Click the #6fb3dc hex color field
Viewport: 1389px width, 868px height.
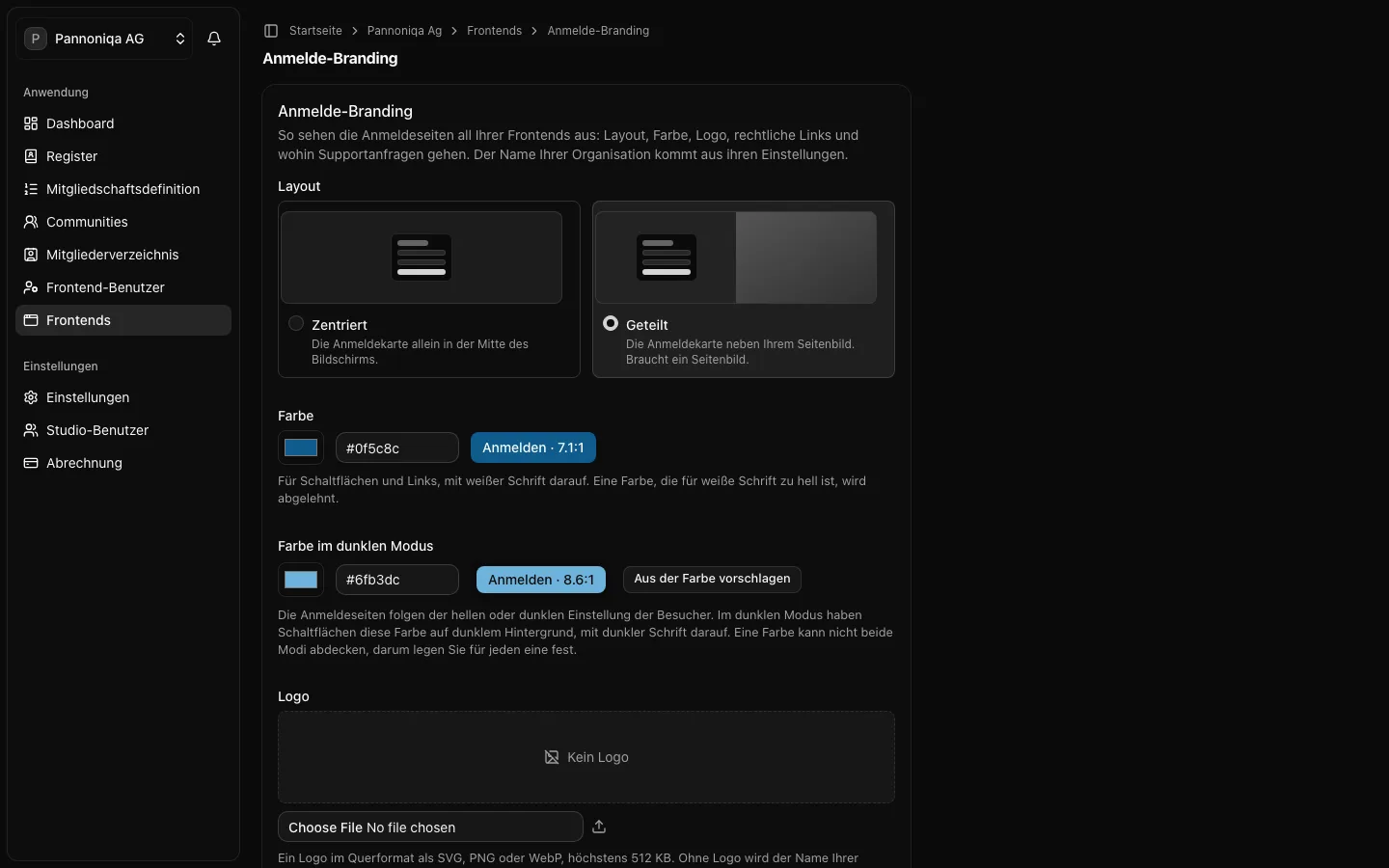coord(397,580)
